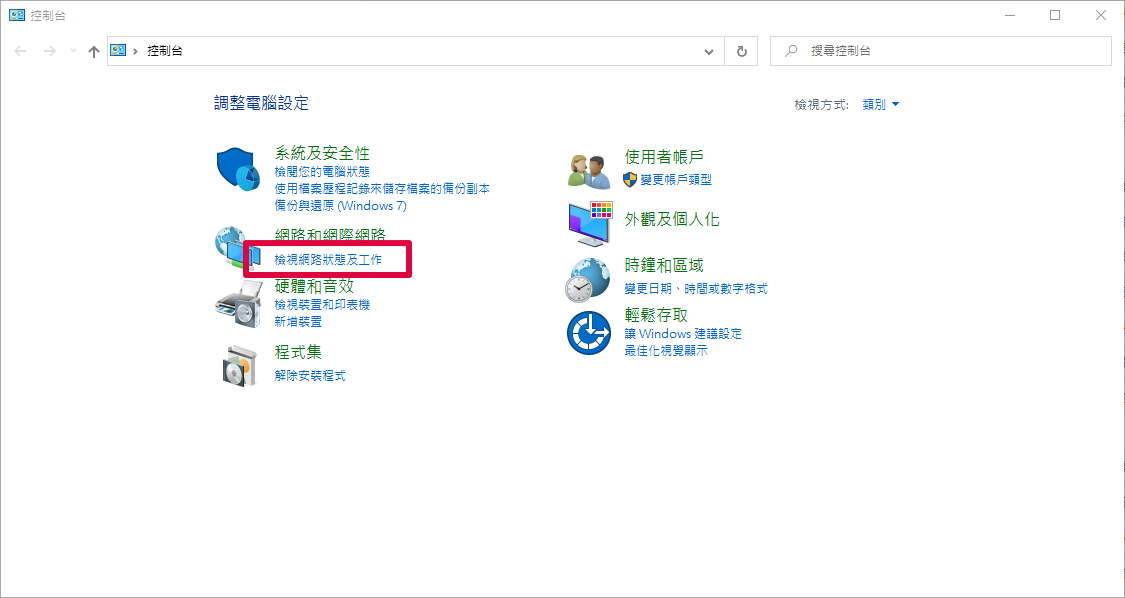Click the 控制台 title bar window icon
Screen dimensions: 1125x598
pyautogui.click(x=17, y=15)
